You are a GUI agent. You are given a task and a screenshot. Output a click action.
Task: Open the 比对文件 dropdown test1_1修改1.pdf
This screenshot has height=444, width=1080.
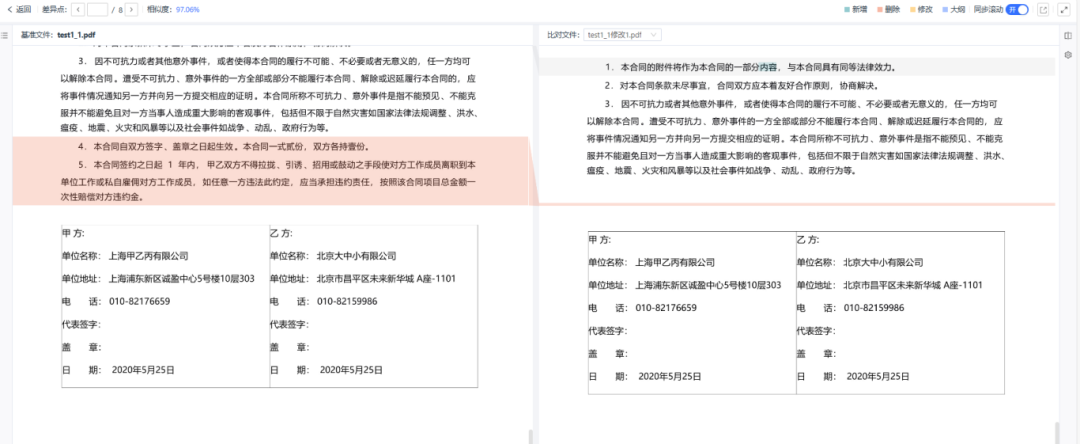coord(622,35)
